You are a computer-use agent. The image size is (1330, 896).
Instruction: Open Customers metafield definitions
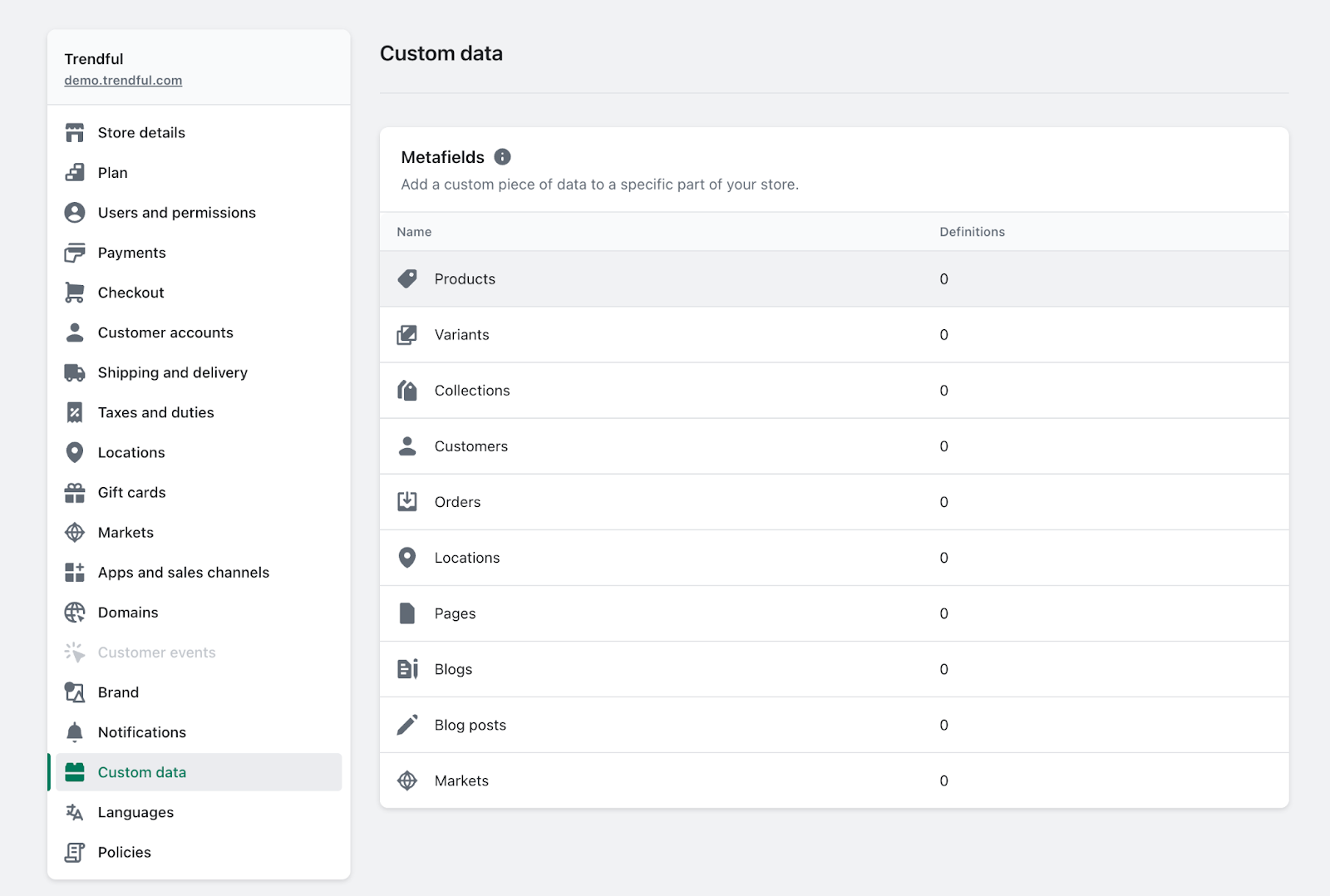[x=834, y=446]
